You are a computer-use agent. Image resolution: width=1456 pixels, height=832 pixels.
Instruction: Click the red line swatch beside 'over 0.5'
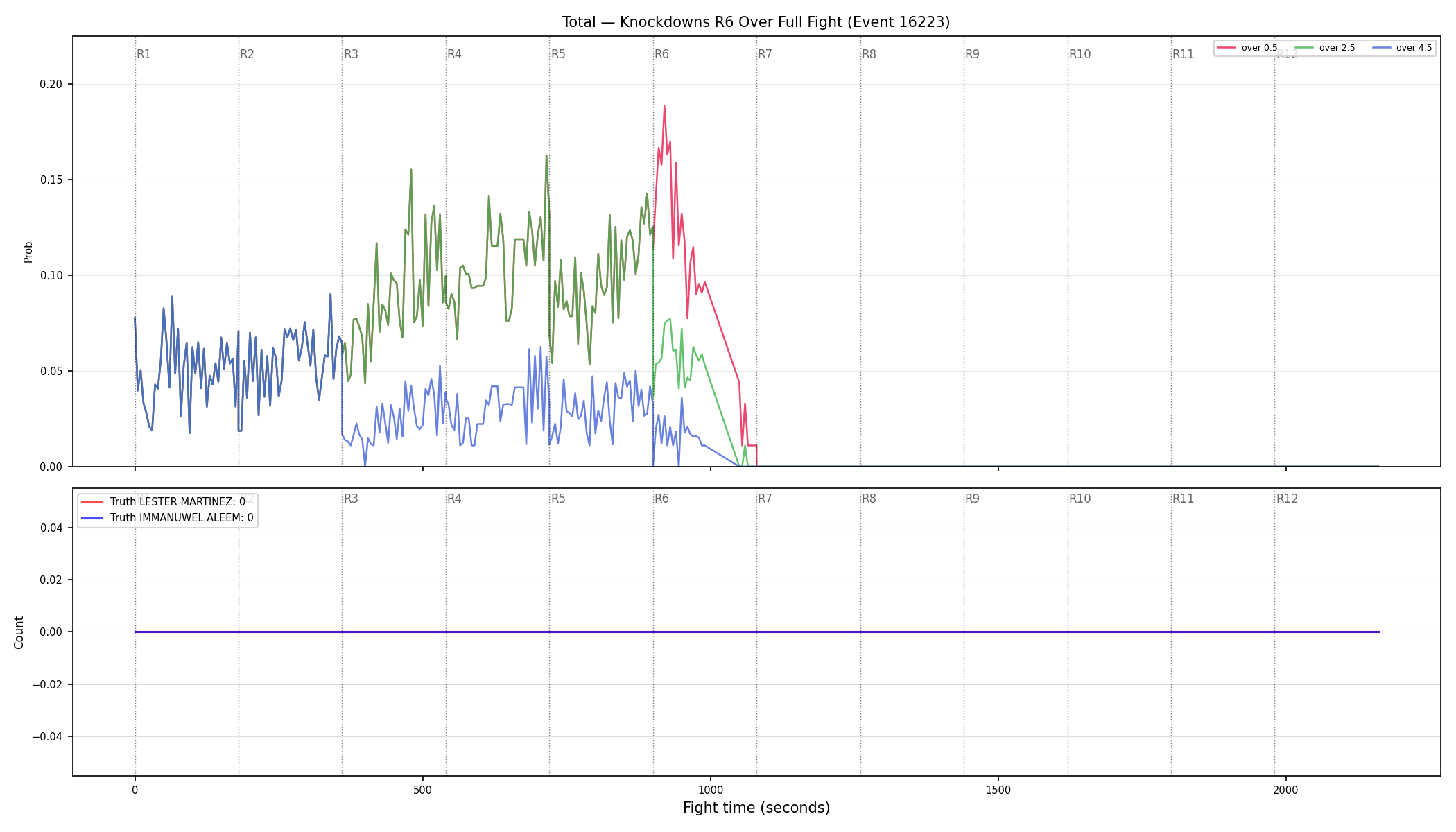1227,48
